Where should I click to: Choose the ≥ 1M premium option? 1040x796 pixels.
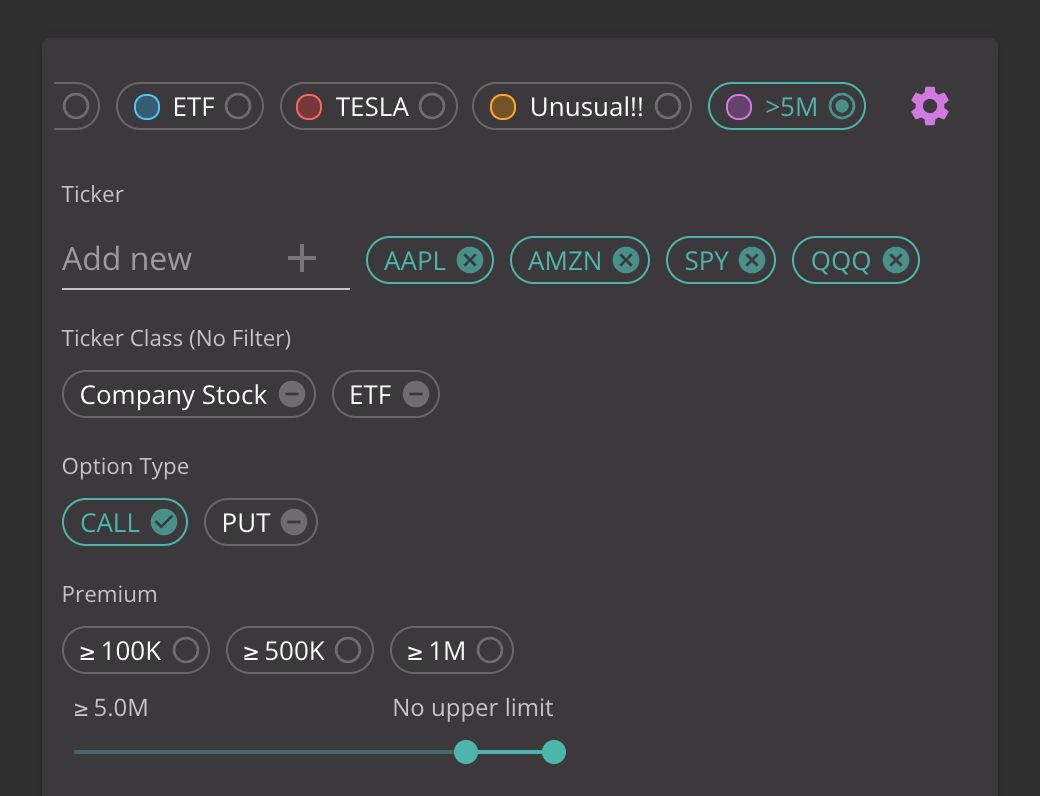452,650
